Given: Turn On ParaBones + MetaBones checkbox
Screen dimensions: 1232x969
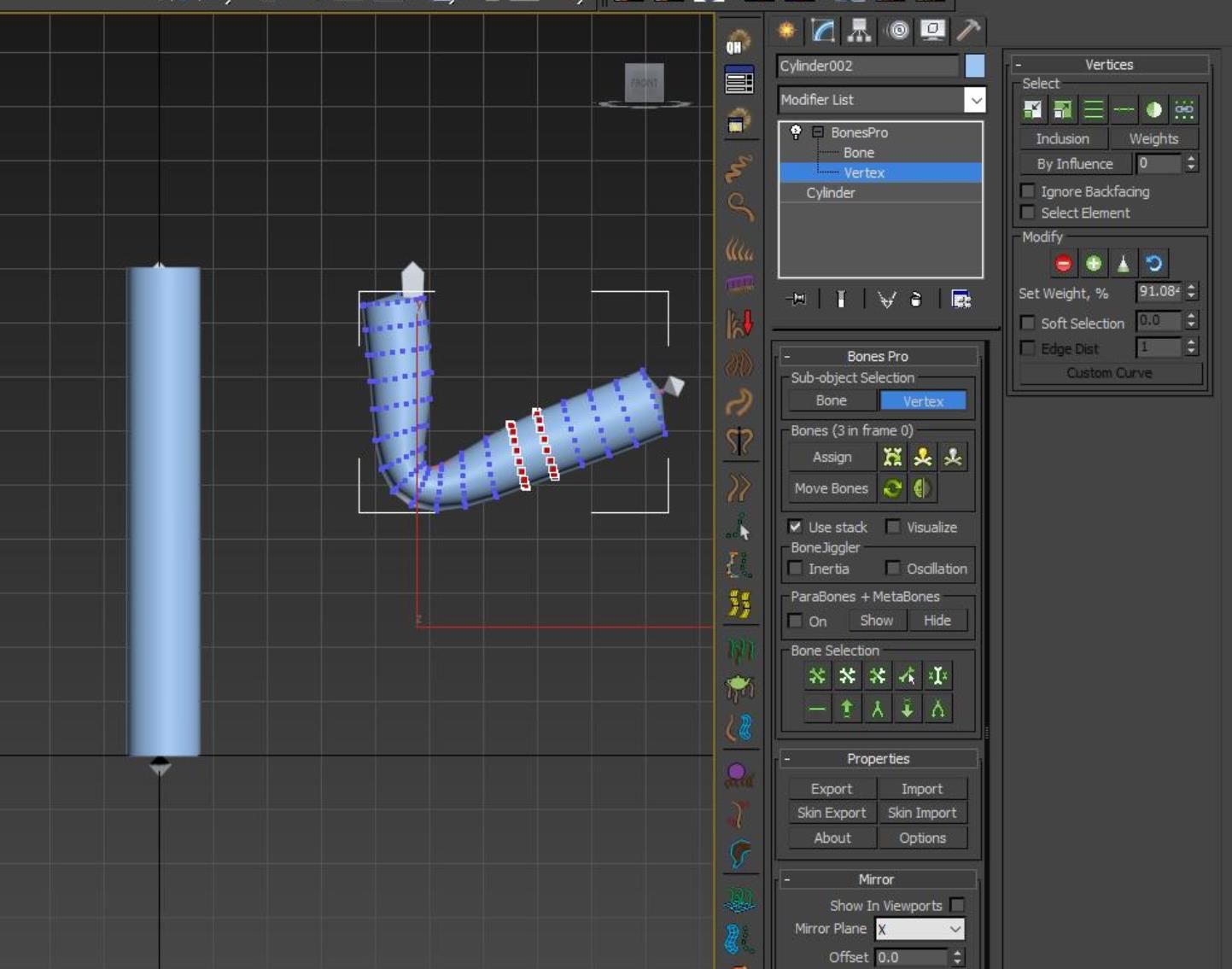Looking at the screenshot, I should [796, 621].
